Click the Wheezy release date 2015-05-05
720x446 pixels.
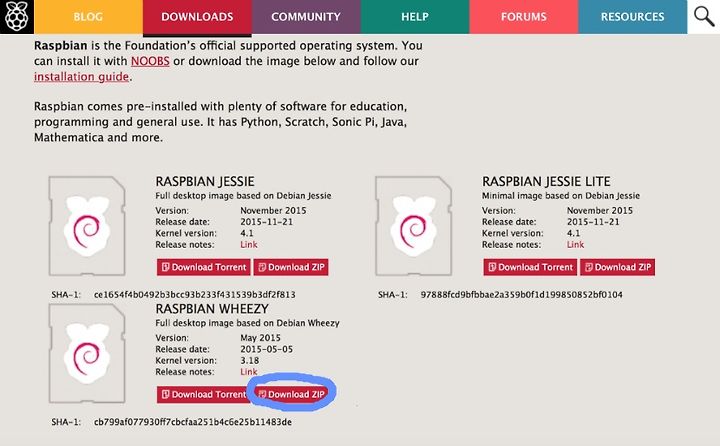266,349
